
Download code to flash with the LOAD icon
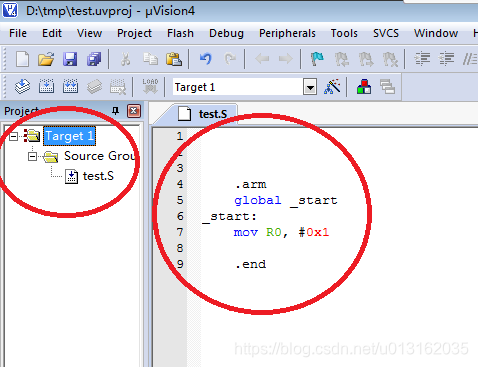[x=150, y=86]
